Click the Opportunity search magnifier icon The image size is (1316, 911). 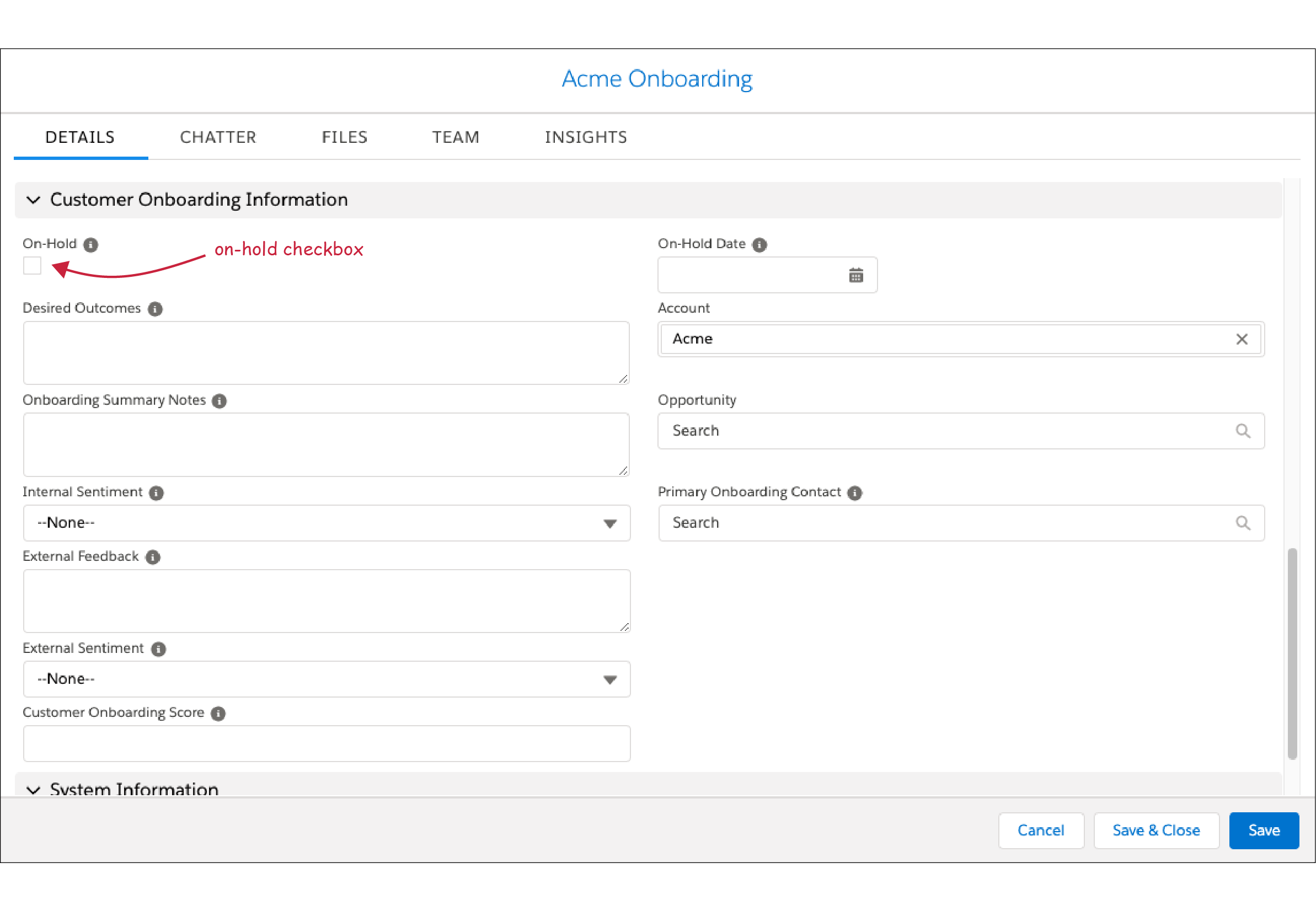1243,432
